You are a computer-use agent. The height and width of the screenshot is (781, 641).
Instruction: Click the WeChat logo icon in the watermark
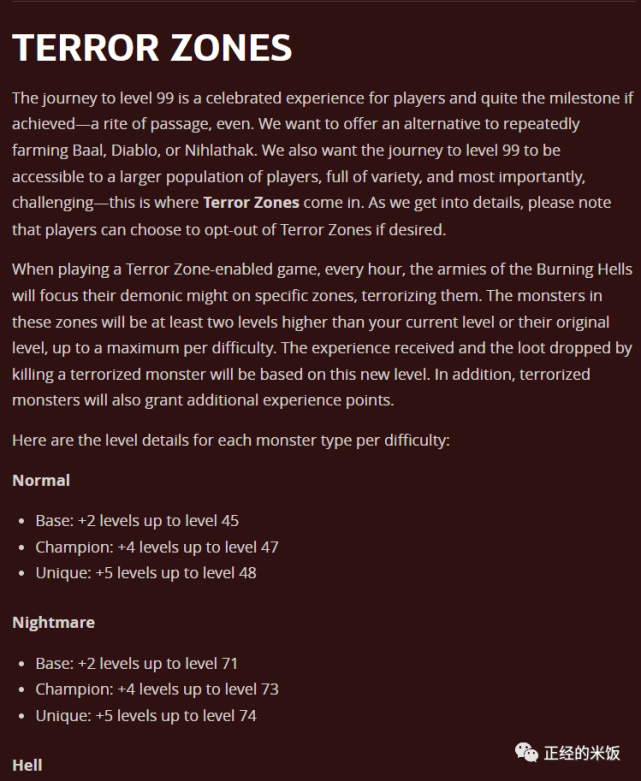pyautogui.click(x=525, y=751)
